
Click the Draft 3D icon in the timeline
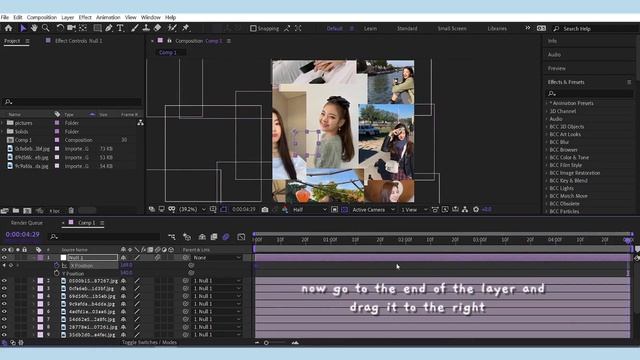pyautogui.click(x=187, y=237)
